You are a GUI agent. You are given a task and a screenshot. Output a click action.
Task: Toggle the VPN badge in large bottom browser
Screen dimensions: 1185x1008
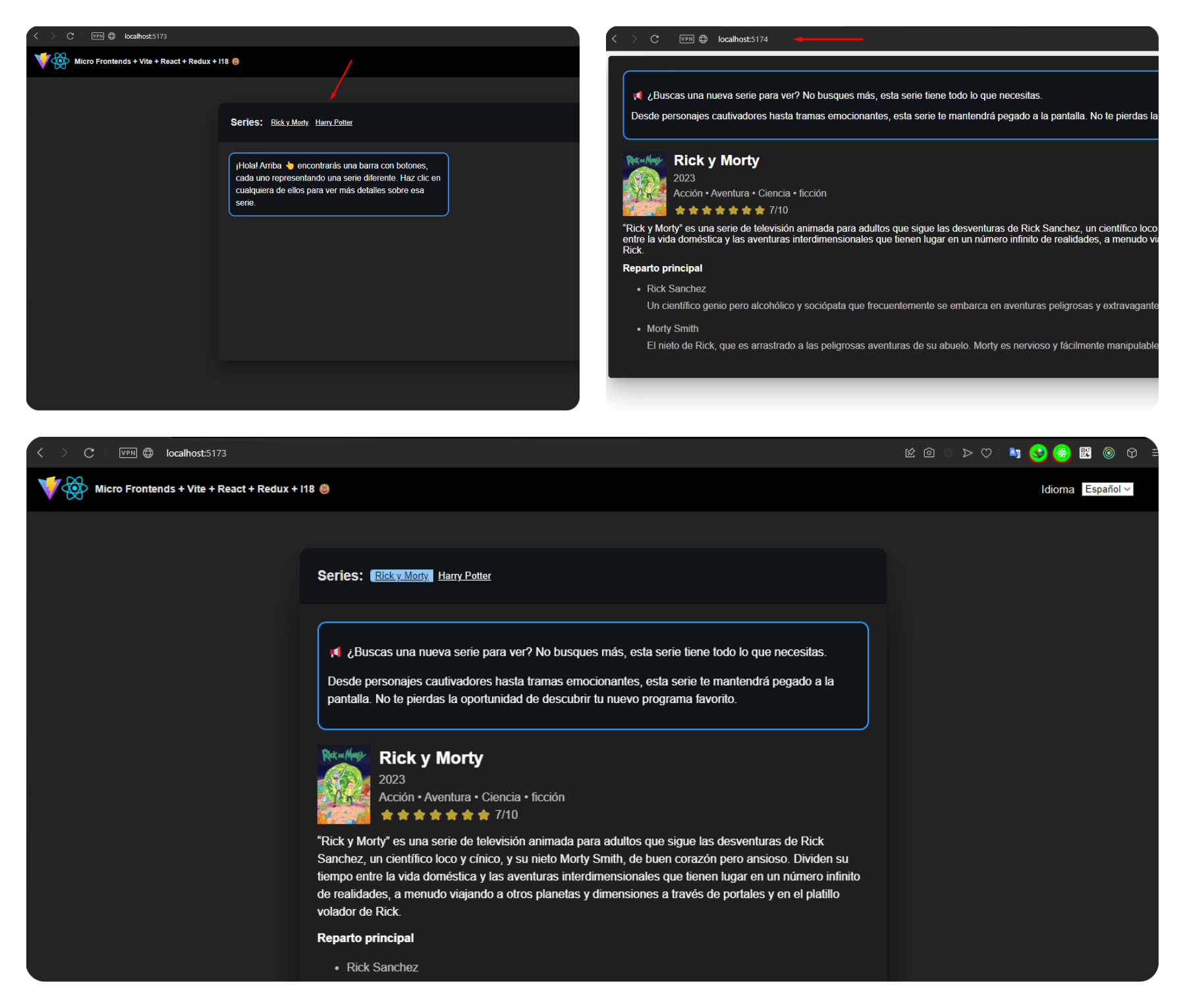(x=128, y=453)
